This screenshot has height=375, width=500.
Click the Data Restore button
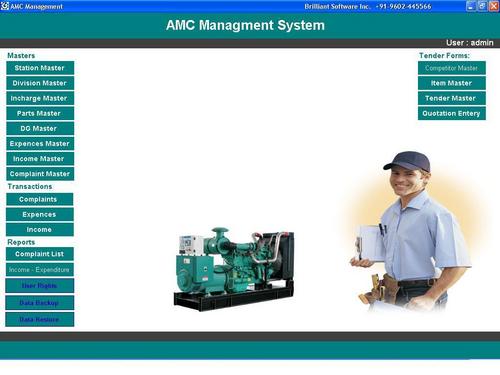[40, 319]
